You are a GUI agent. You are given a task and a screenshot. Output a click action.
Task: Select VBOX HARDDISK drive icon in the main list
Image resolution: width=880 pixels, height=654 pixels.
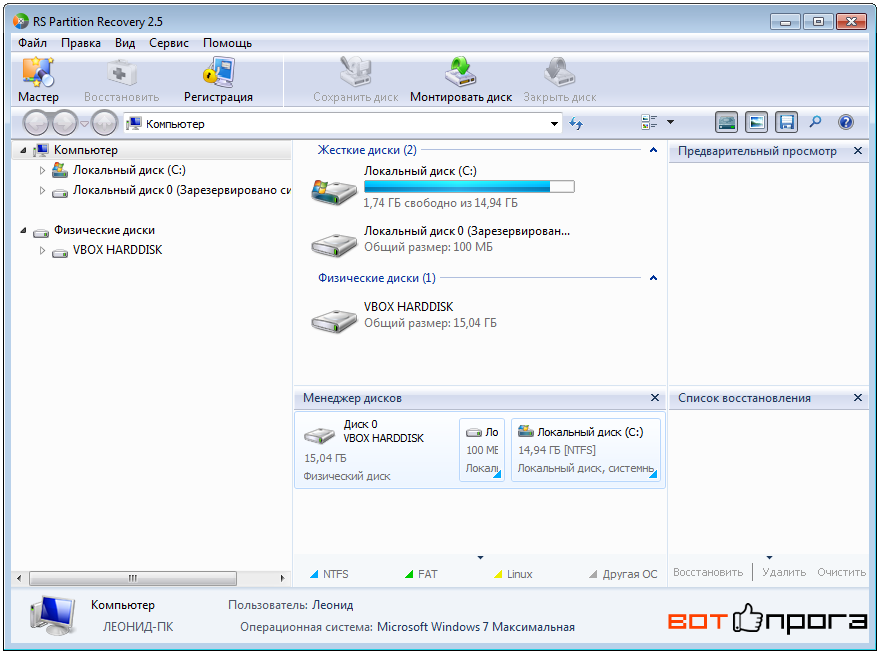coord(334,321)
